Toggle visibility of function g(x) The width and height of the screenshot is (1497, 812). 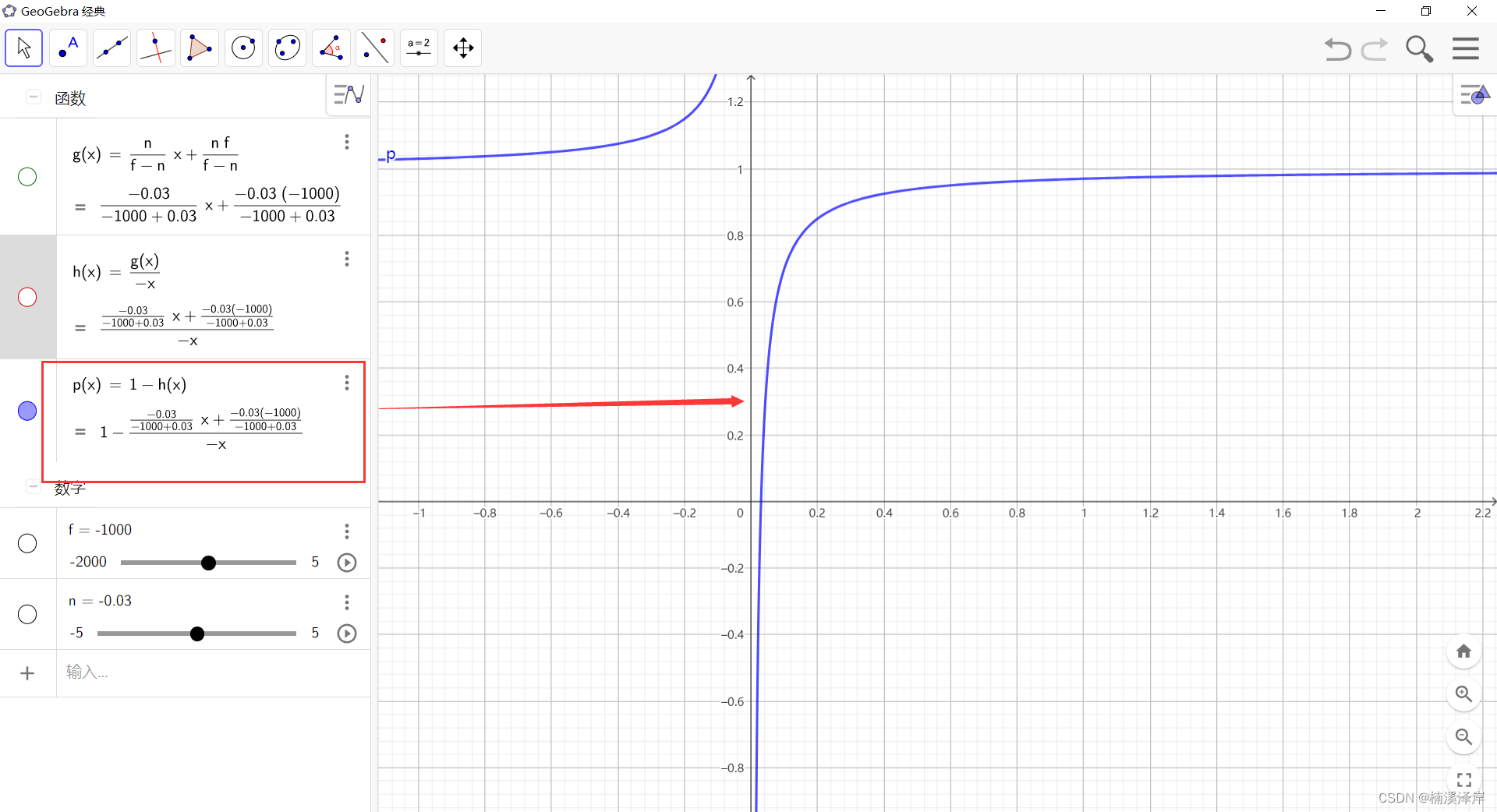click(27, 177)
